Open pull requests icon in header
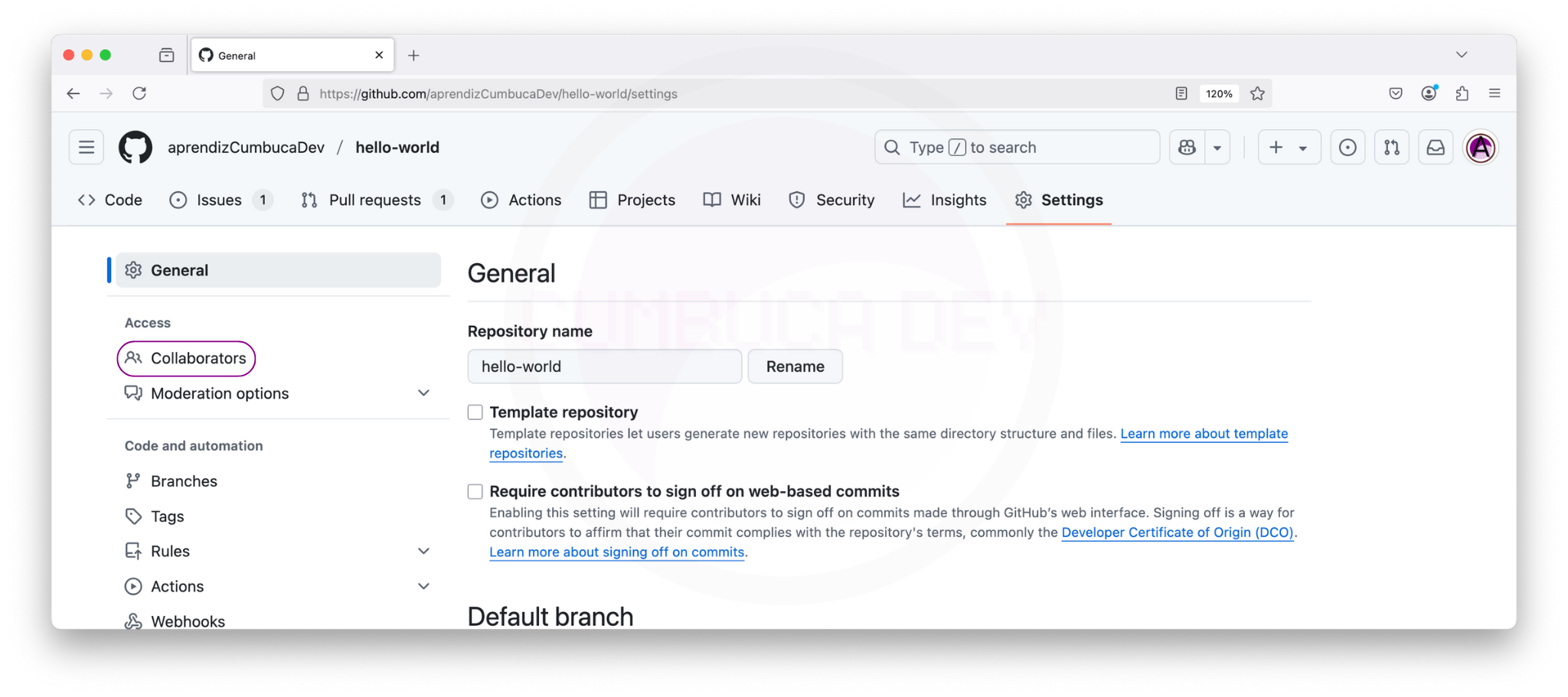 [x=1391, y=147]
